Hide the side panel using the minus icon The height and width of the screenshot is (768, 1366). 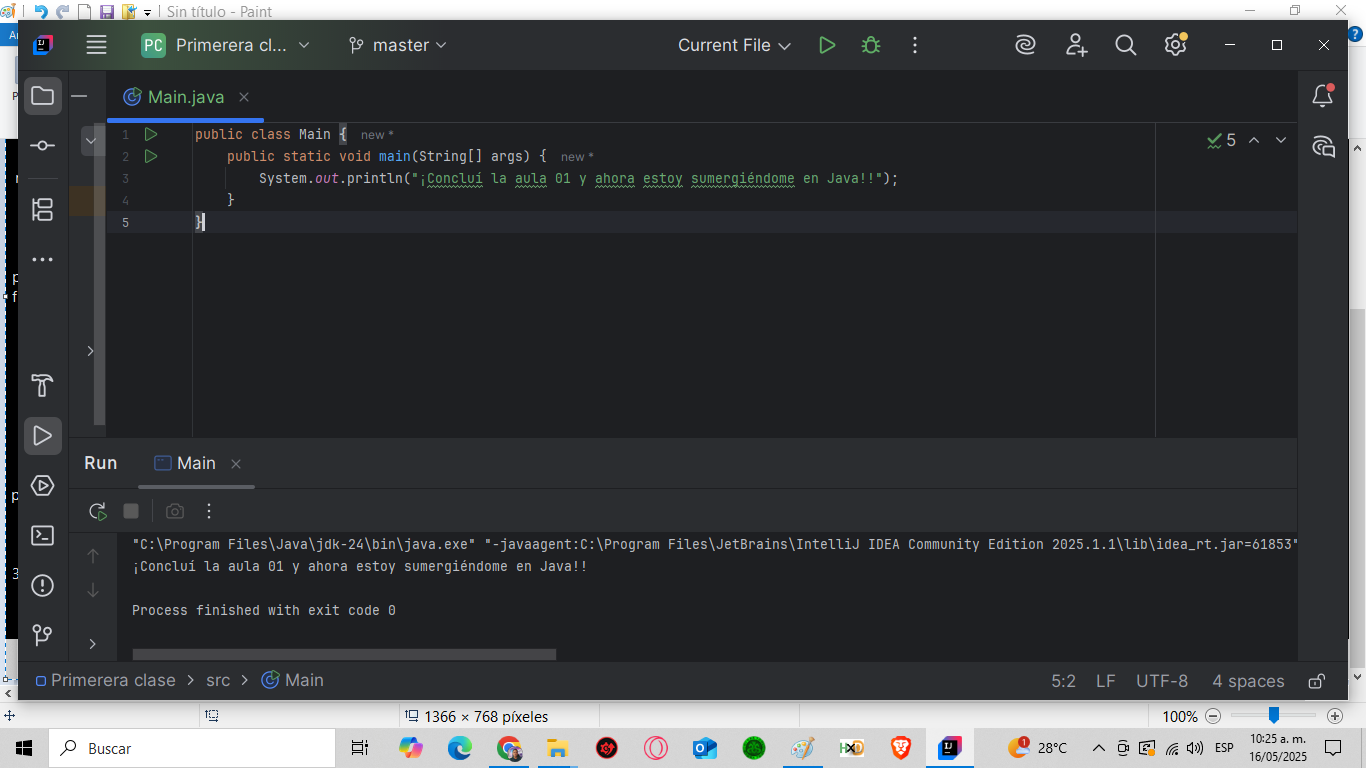tap(80, 97)
